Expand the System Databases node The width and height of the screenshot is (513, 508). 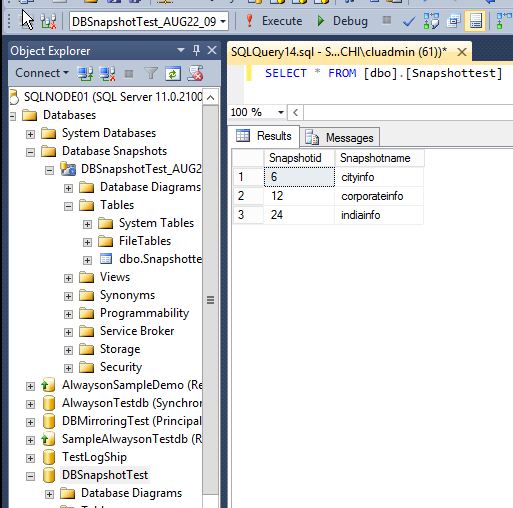click(30, 134)
